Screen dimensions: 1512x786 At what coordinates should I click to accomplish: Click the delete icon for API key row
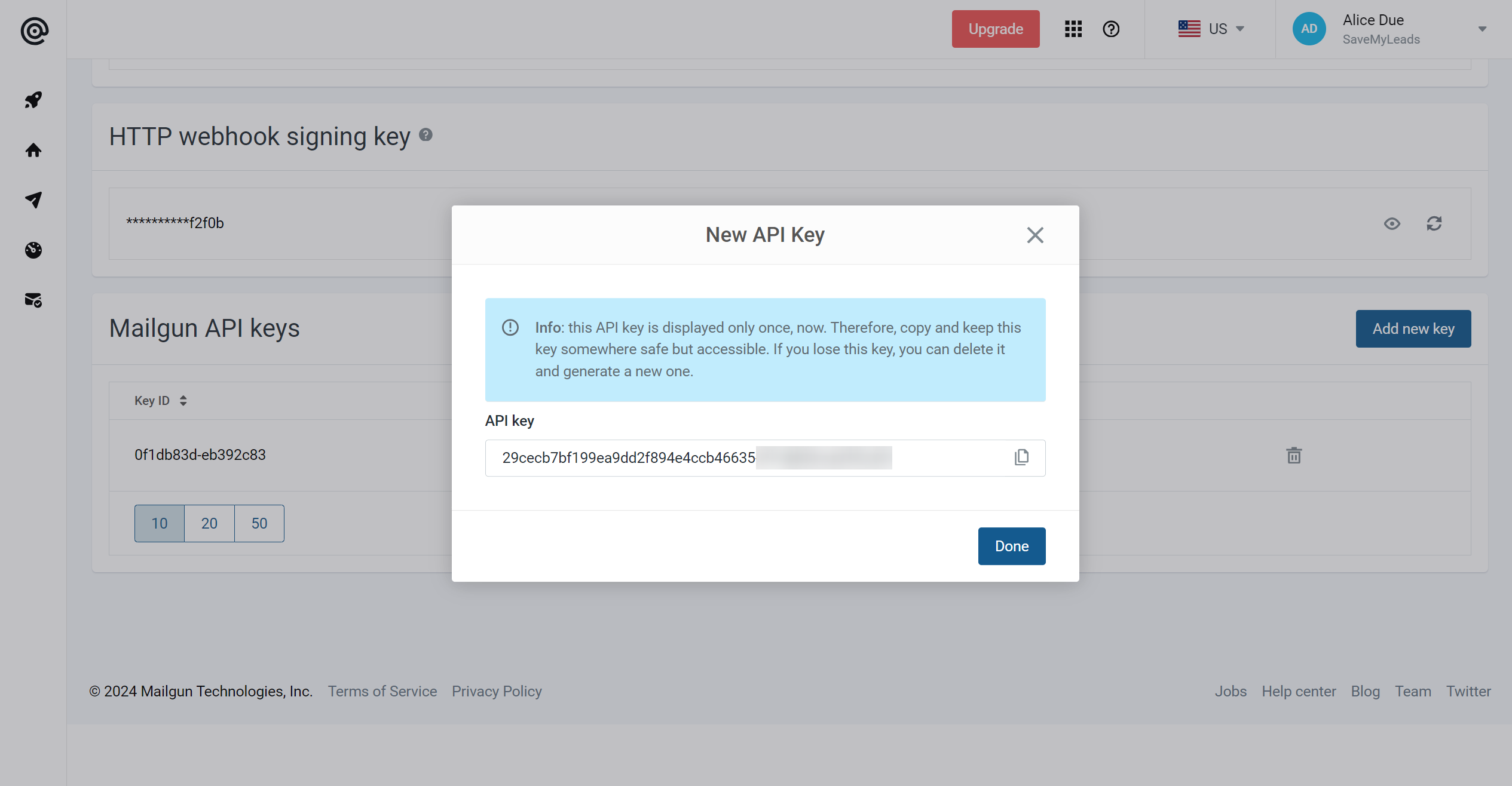pos(1294,455)
